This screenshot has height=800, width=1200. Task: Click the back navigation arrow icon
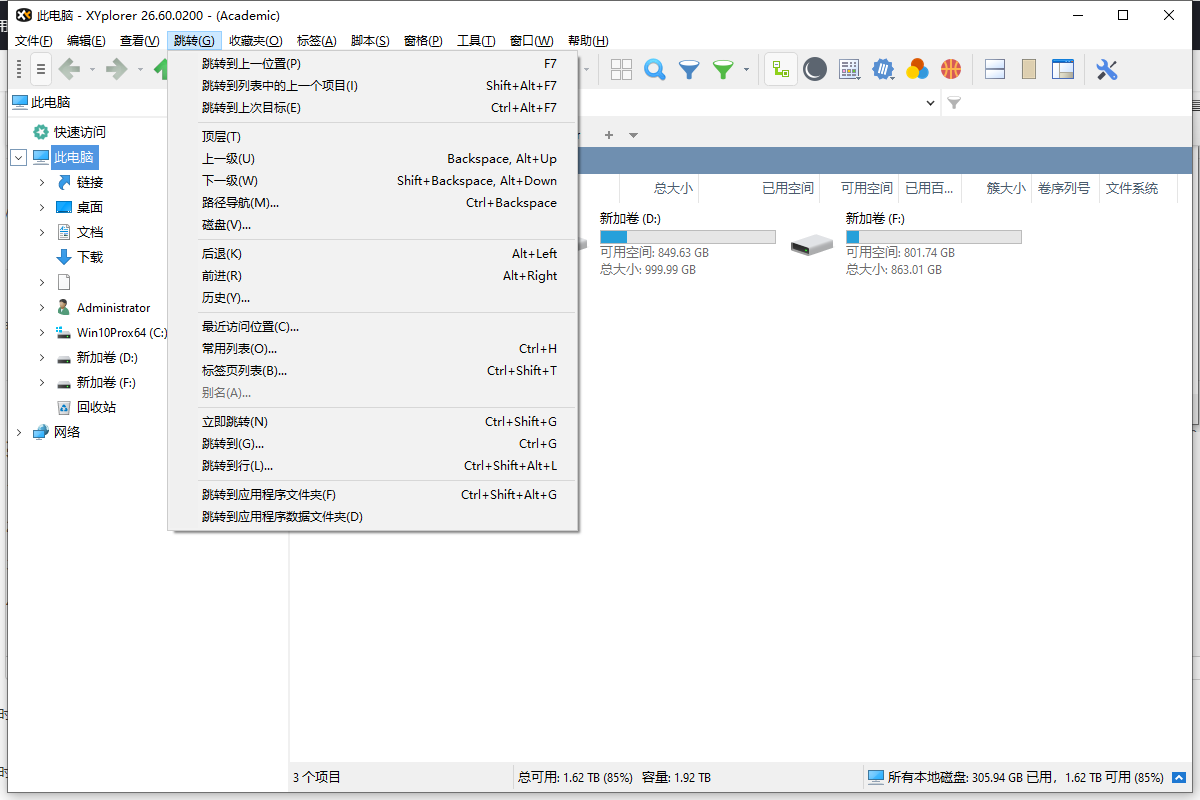pyautogui.click(x=71, y=69)
